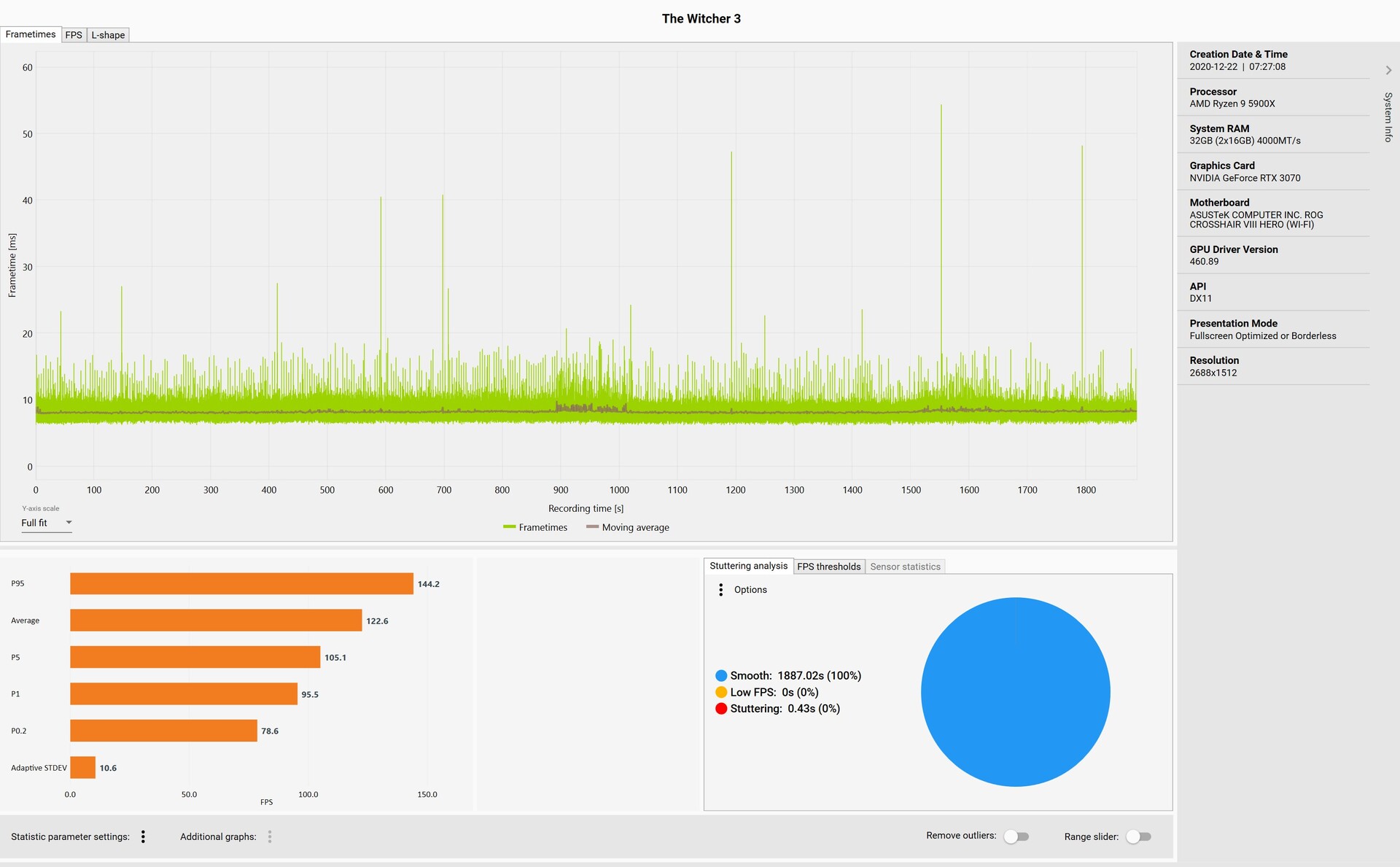Collapse System Info panel chevron

1388,70
